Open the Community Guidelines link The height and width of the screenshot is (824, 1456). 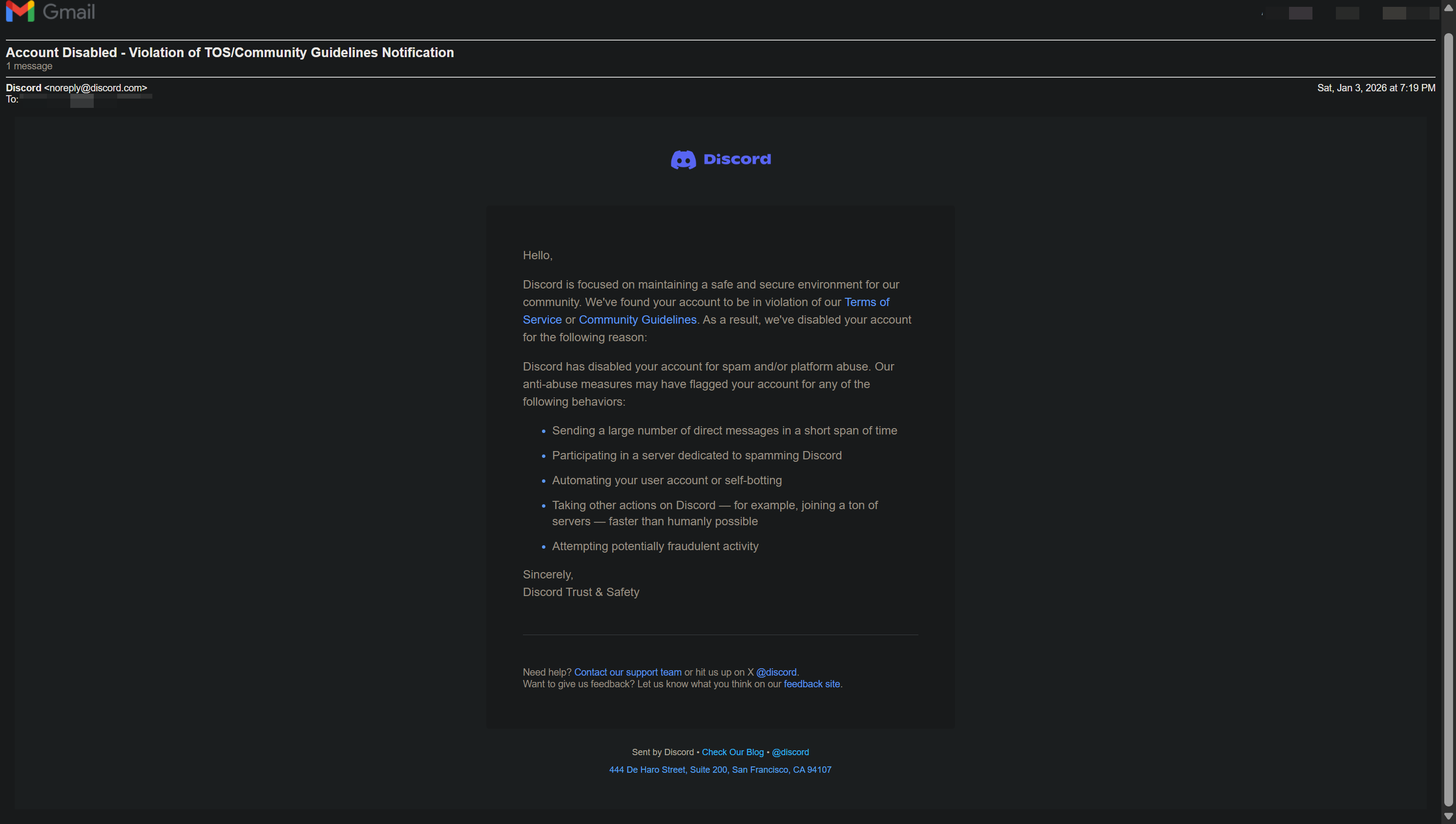[x=637, y=320]
